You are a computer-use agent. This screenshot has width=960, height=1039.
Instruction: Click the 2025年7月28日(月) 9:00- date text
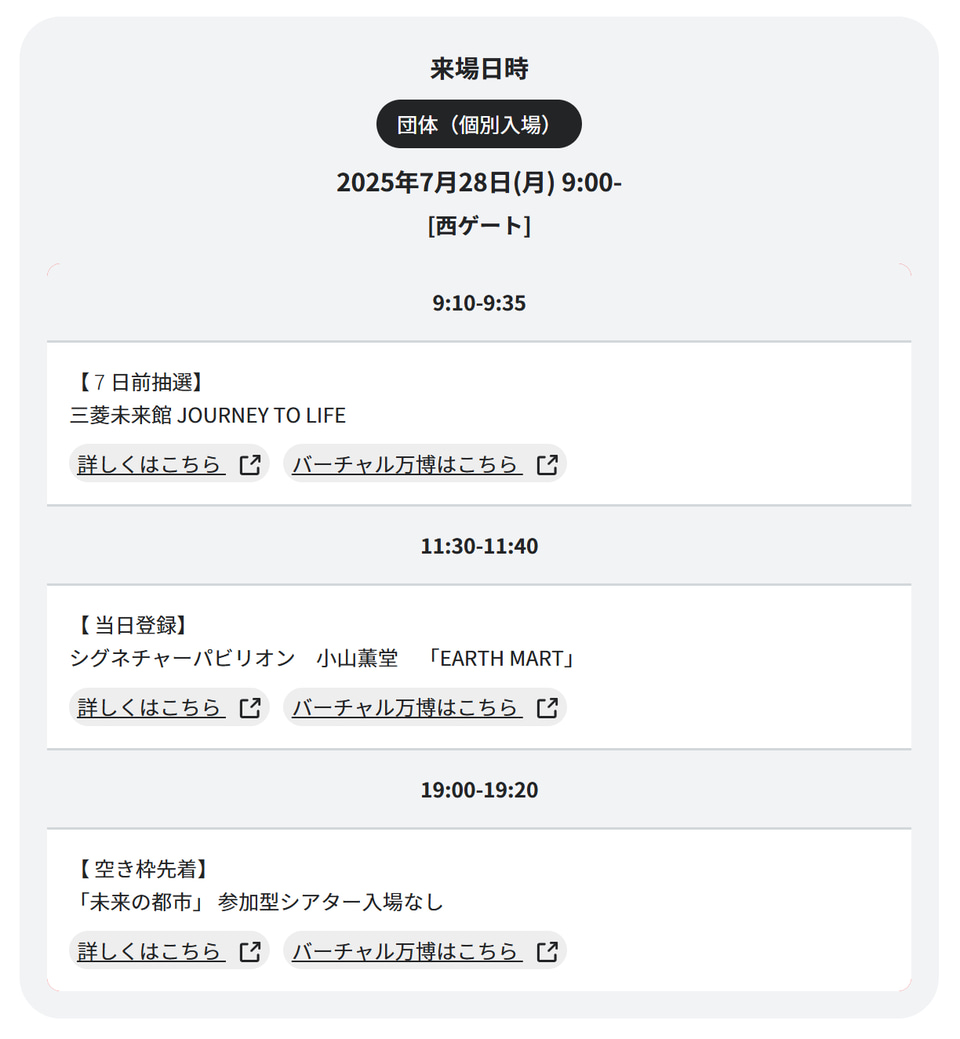pos(479,182)
